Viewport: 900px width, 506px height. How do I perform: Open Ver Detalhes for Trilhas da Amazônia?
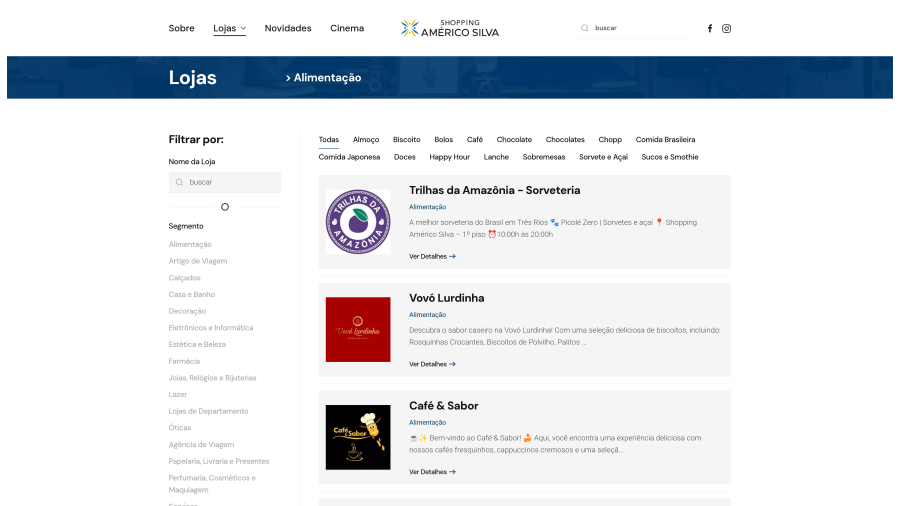click(432, 256)
